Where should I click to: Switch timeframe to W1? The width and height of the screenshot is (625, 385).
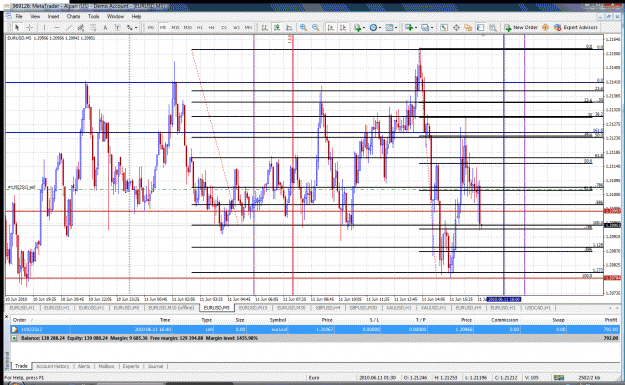pyautogui.click(x=236, y=28)
